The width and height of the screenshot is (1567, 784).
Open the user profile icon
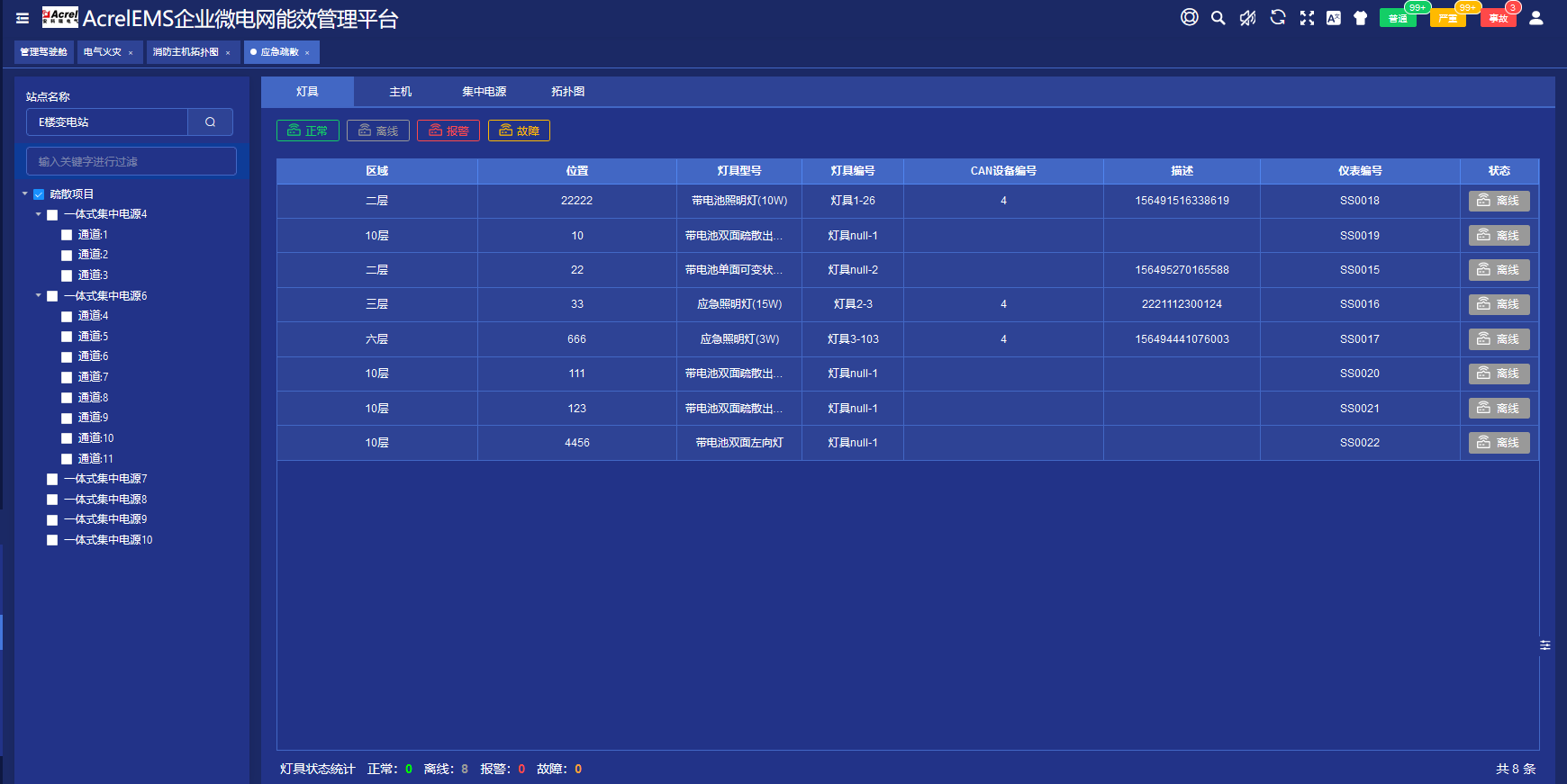[x=1536, y=18]
